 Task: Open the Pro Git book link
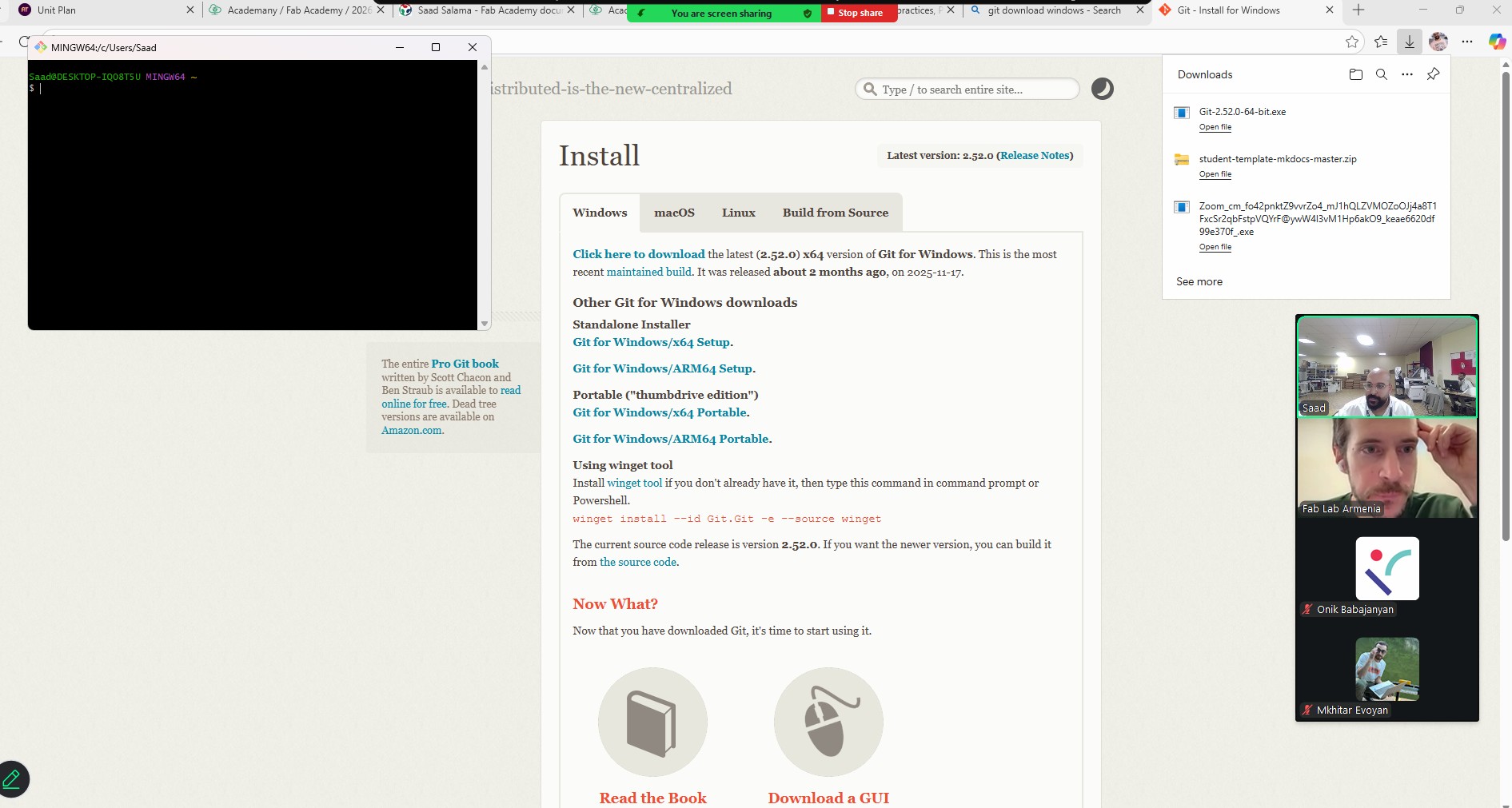pos(465,364)
